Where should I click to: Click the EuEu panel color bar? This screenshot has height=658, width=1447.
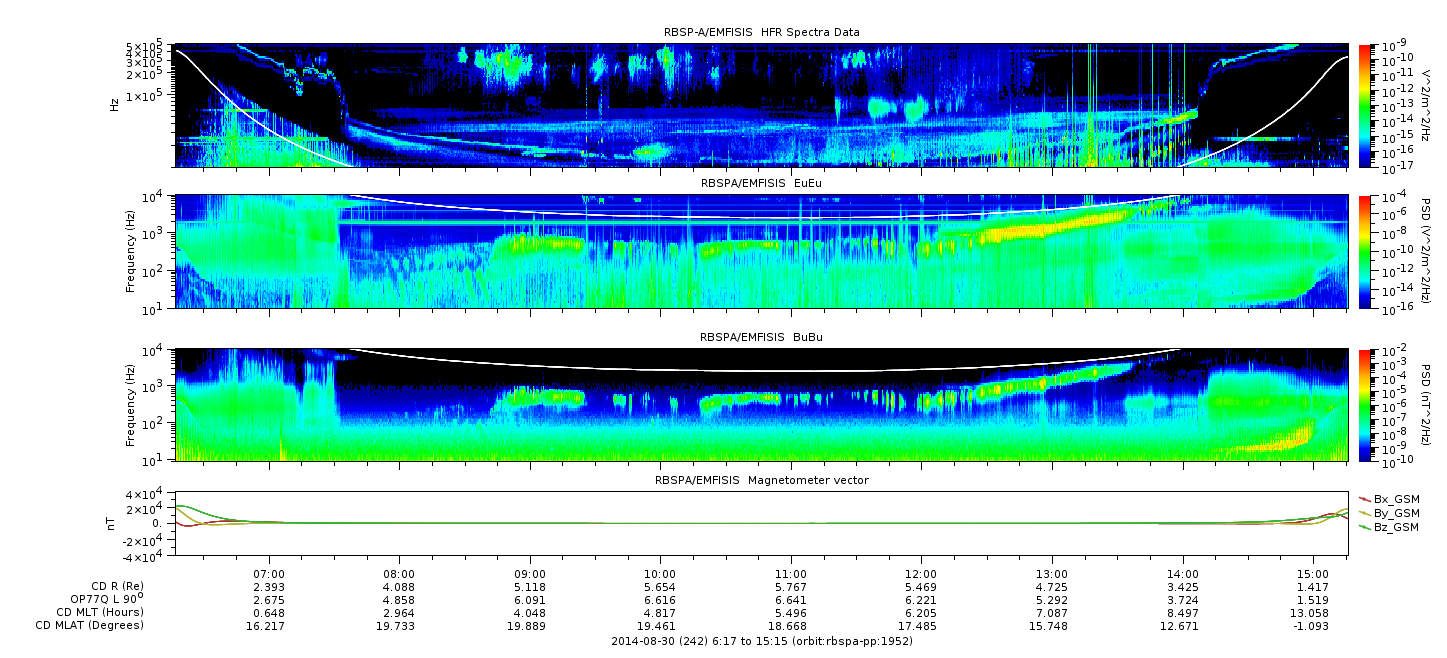[x=1365, y=251]
